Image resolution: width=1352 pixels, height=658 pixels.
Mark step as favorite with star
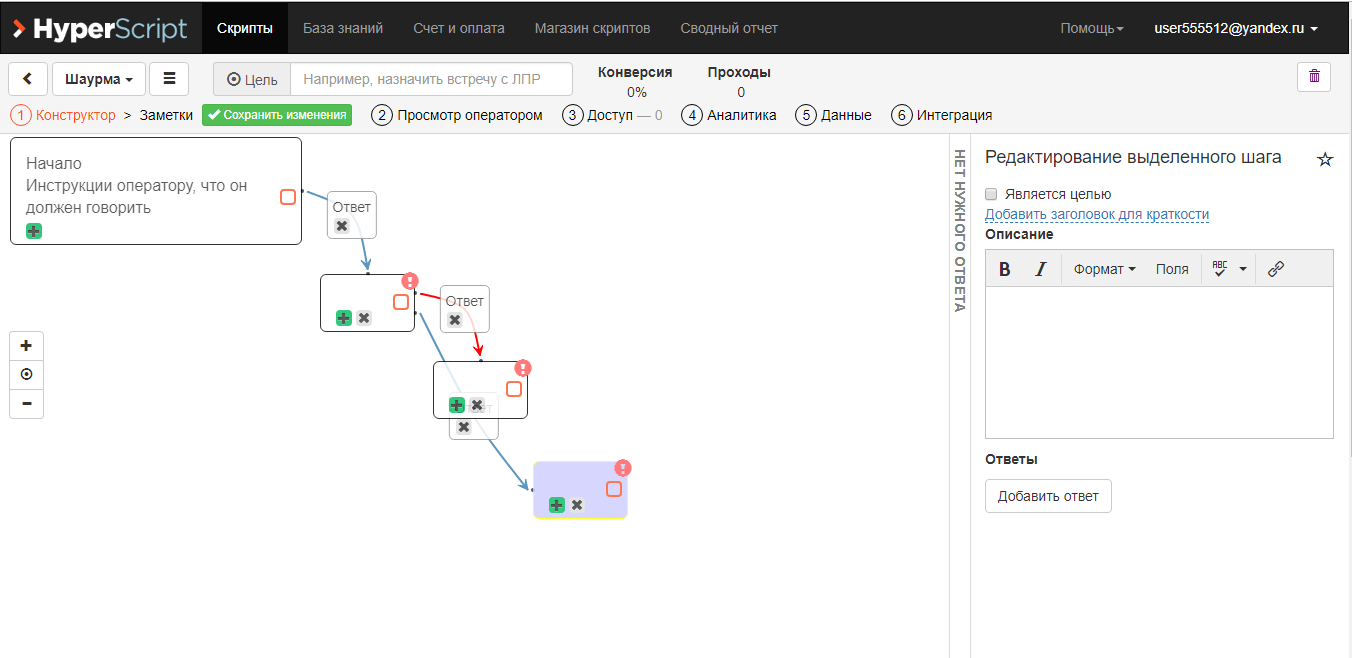coord(1325,159)
